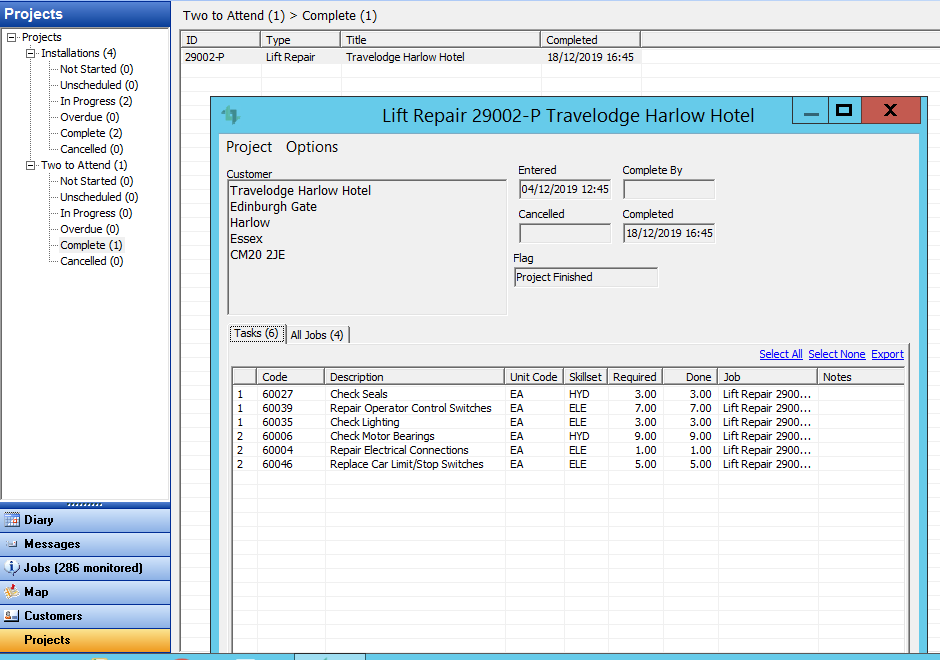This screenshot has height=660, width=940.
Task: Click Select None above the tasks table
Action: coord(836,354)
